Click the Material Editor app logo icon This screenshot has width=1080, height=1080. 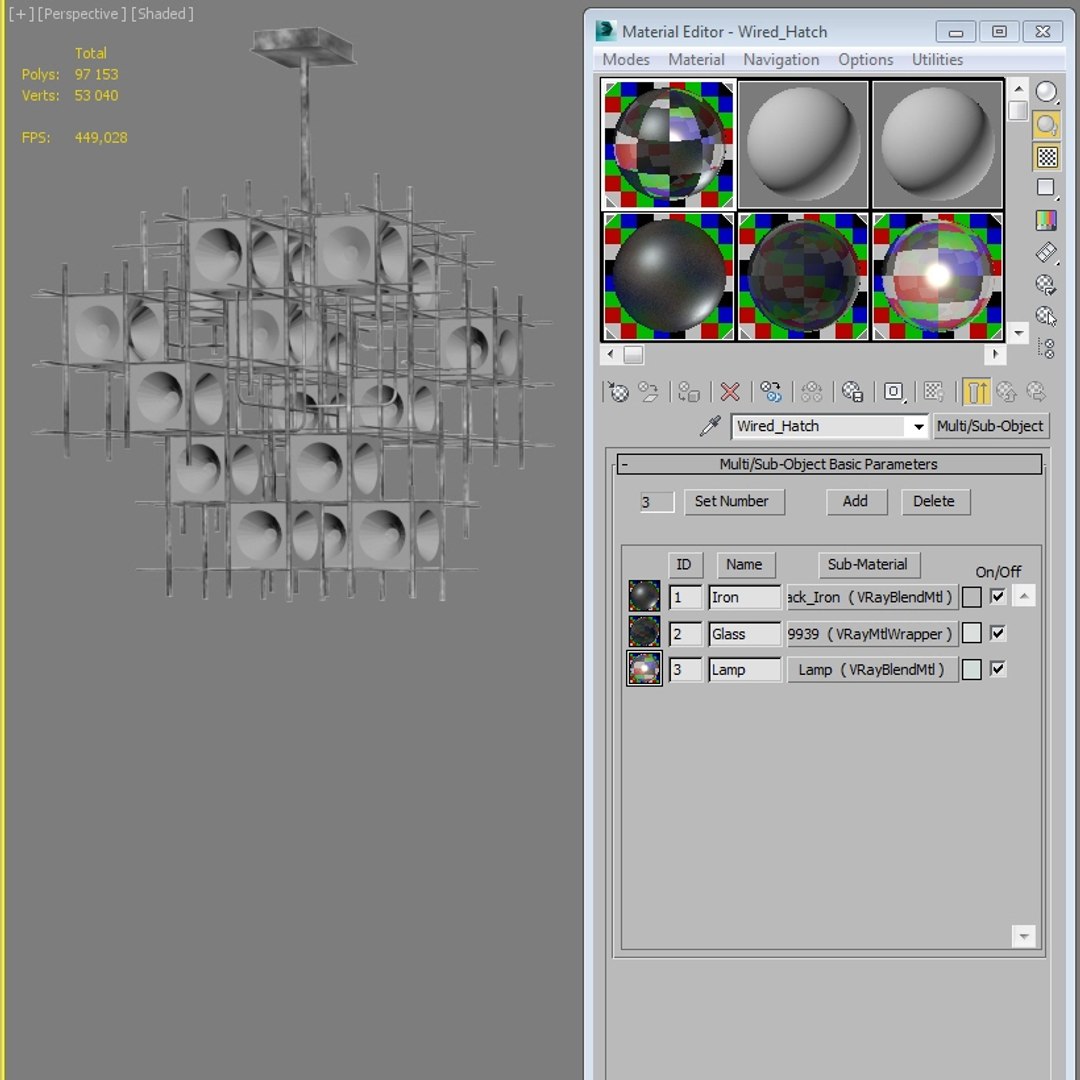pyautogui.click(x=605, y=31)
